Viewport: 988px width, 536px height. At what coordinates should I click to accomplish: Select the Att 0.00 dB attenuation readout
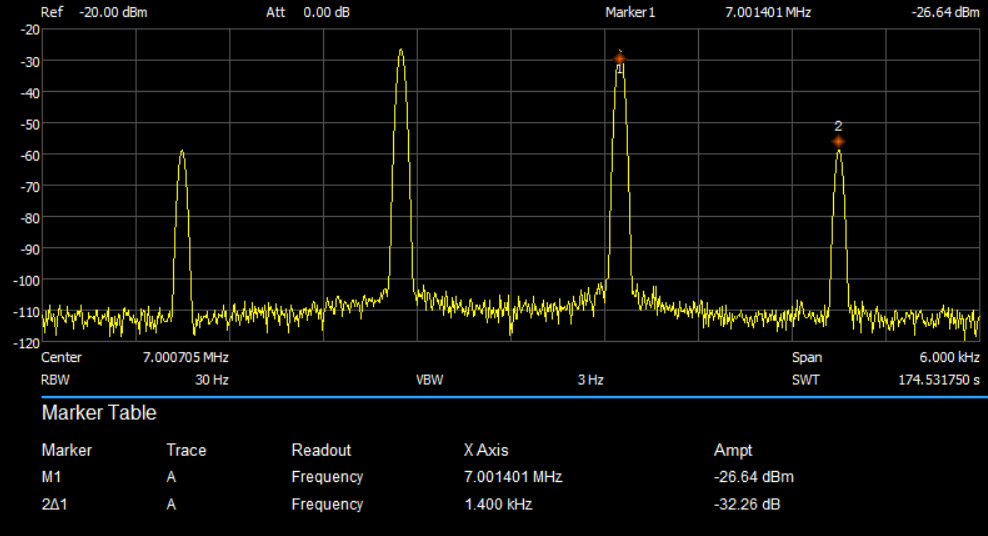coord(308,12)
